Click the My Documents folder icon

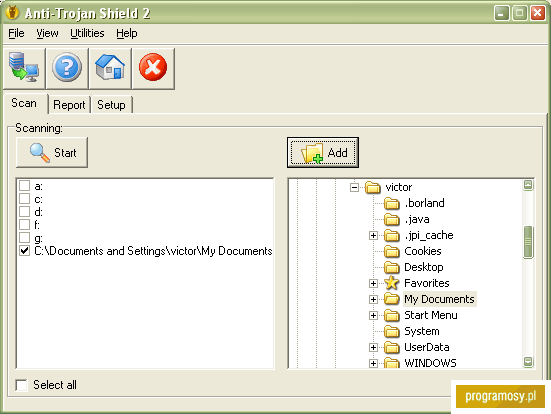coord(391,299)
